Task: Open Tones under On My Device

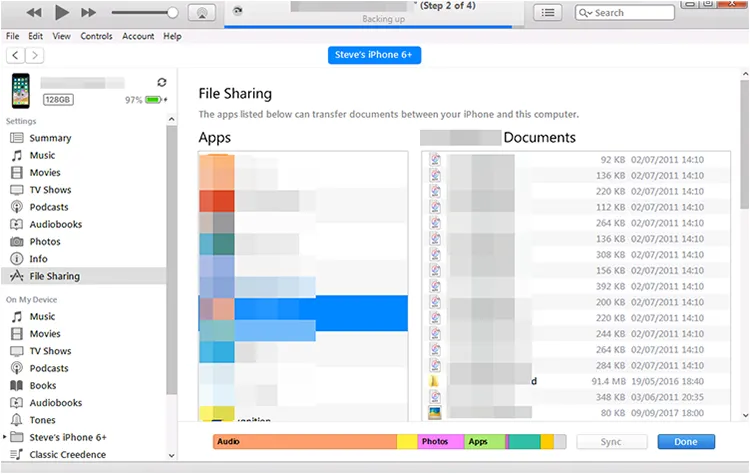Action: [x=42, y=420]
